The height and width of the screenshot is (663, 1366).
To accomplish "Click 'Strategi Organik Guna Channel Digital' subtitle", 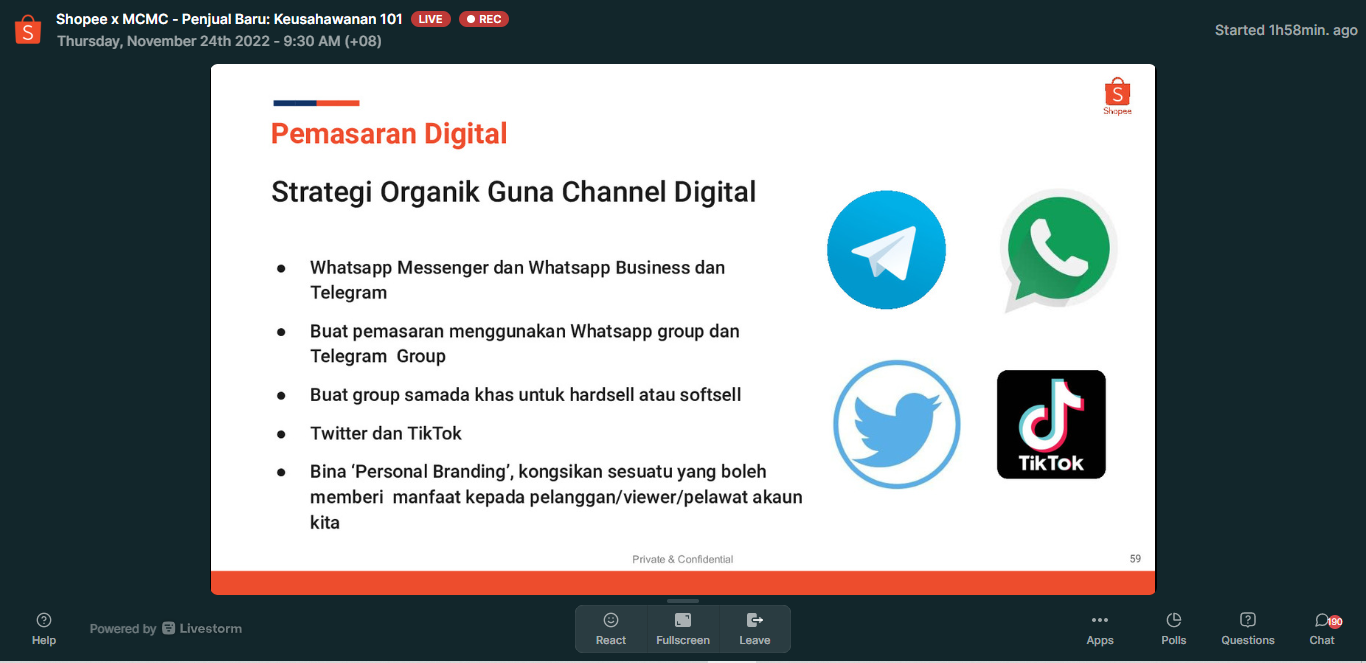I will (x=513, y=192).
